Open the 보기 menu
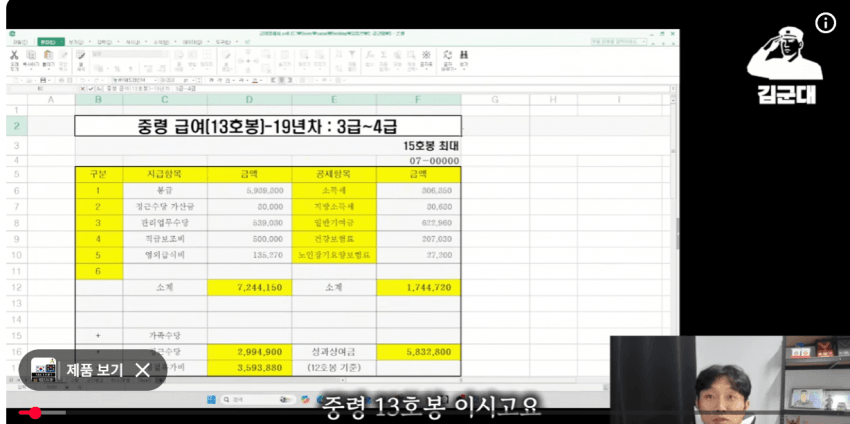 click(x=75, y=42)
